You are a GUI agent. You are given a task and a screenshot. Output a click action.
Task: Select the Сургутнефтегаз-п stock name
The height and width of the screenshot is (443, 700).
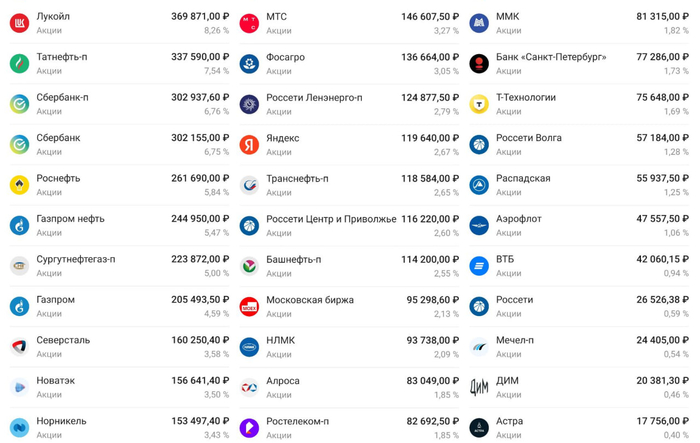click(x=76, y=259)
